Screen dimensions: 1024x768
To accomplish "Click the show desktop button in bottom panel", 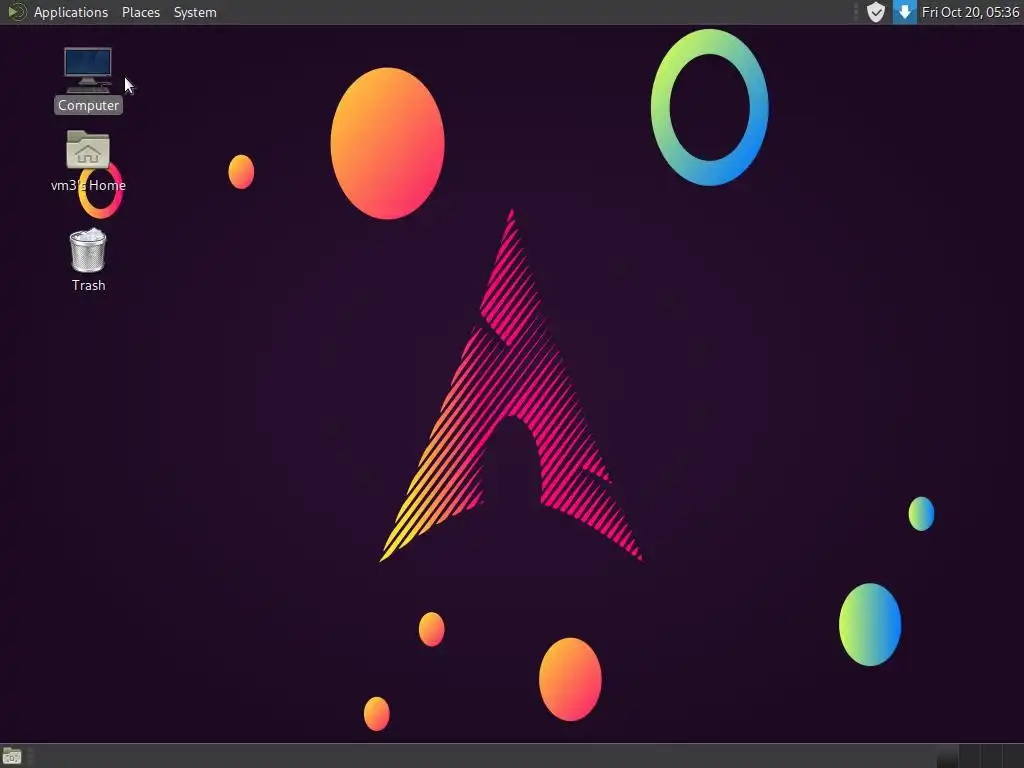I will coord(12,756).
